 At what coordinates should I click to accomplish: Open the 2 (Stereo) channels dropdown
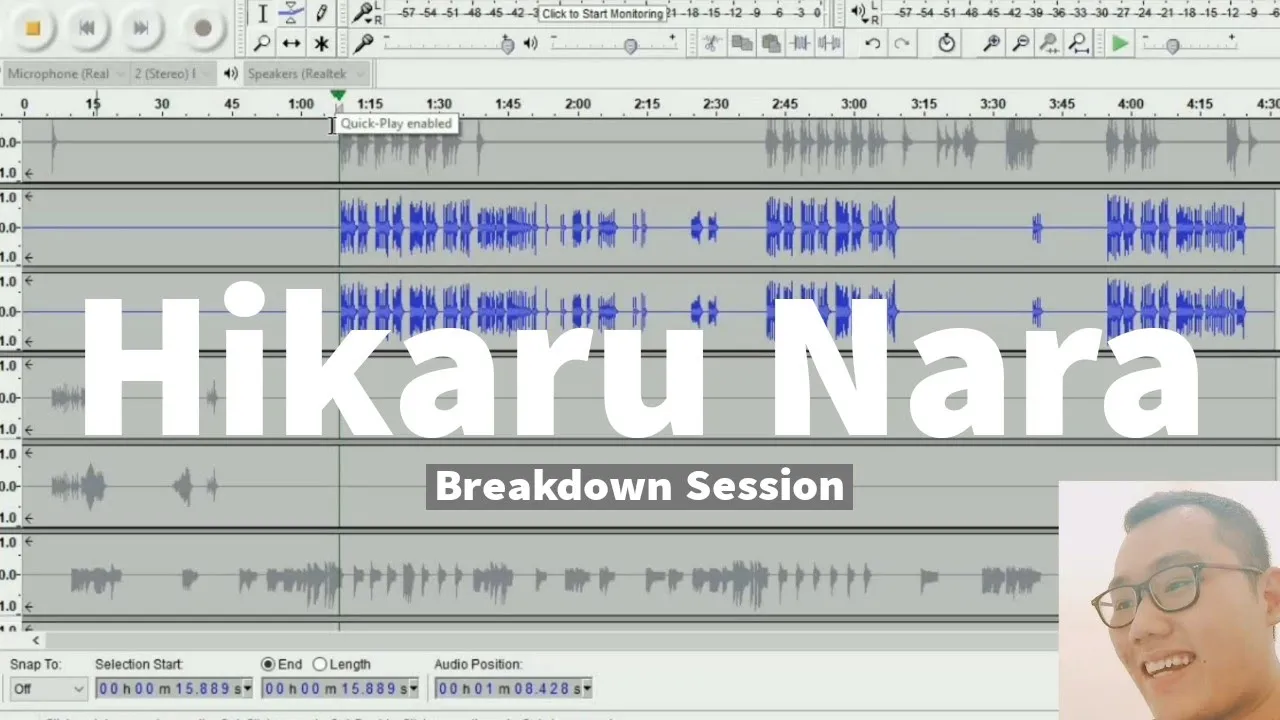[x=173, y=74]
